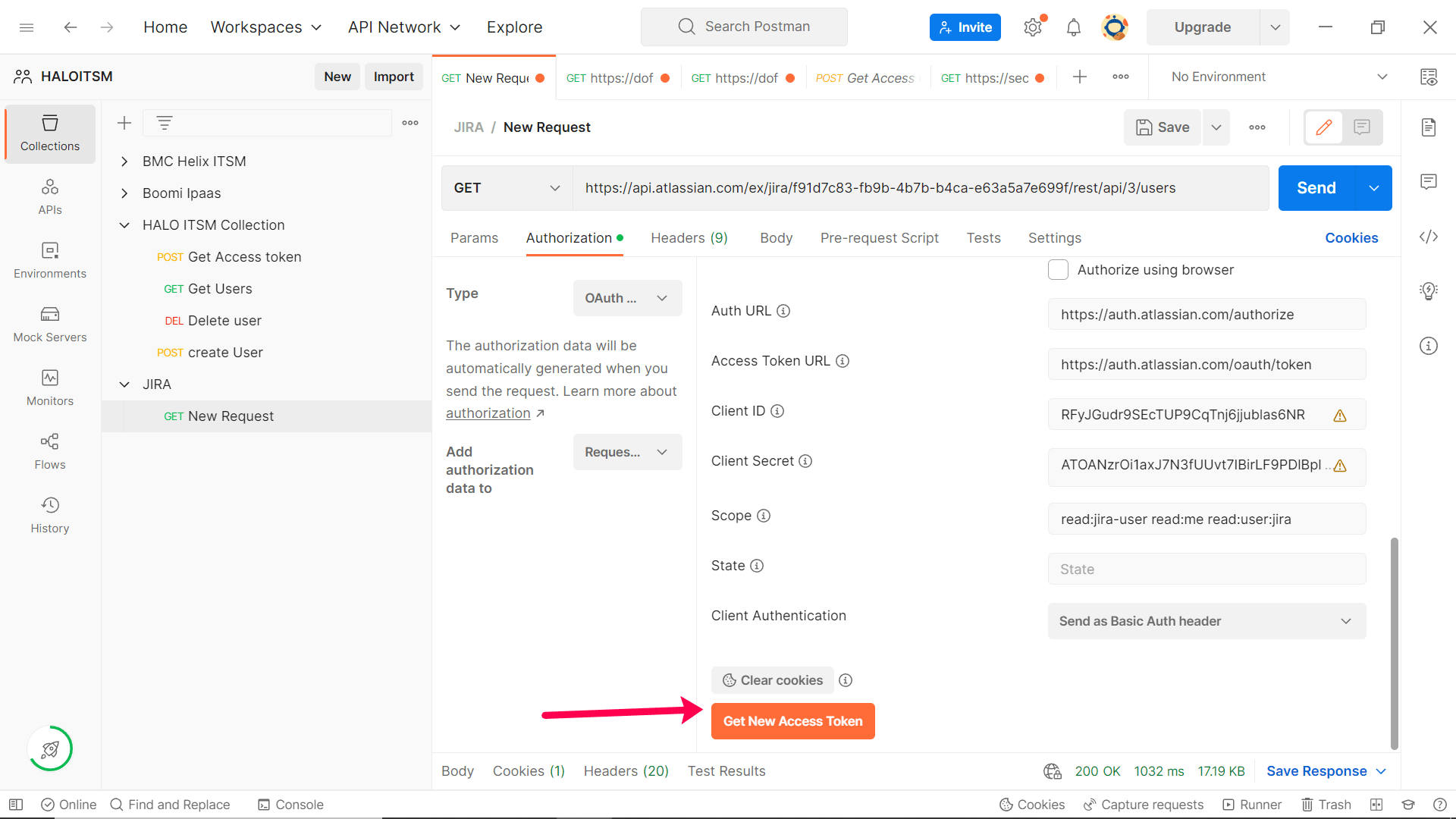Screen dimensions: 1456x819
Task: Click the Console icon in status bar
Action: (263, 804)
